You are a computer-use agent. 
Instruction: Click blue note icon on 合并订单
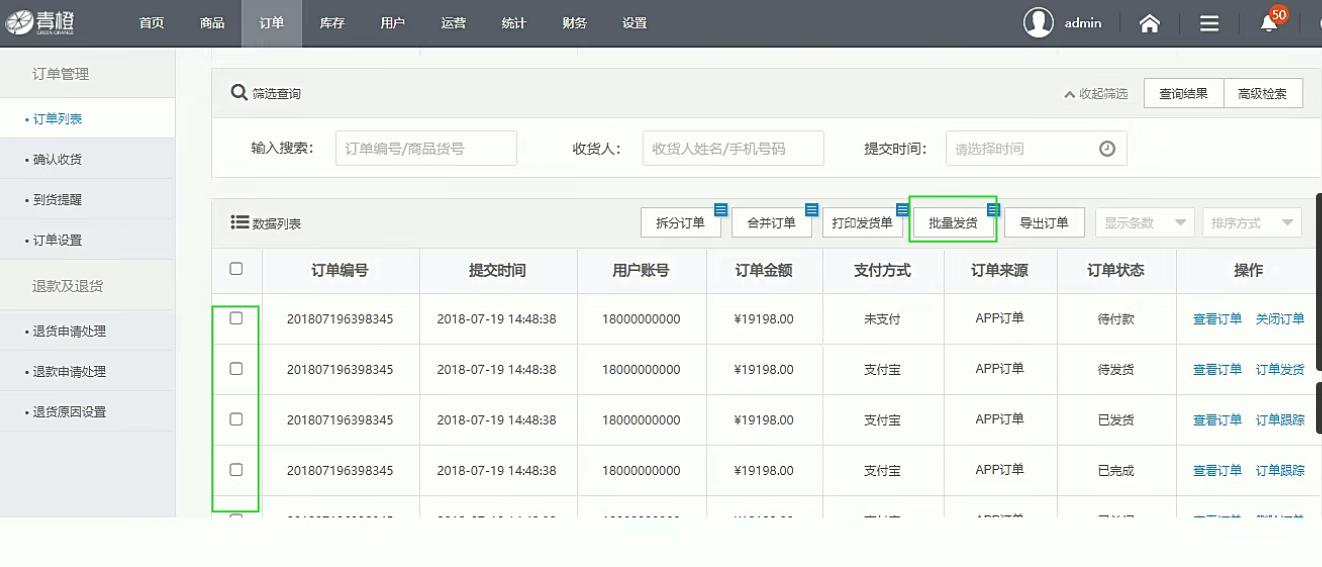[x=811, y=210]
